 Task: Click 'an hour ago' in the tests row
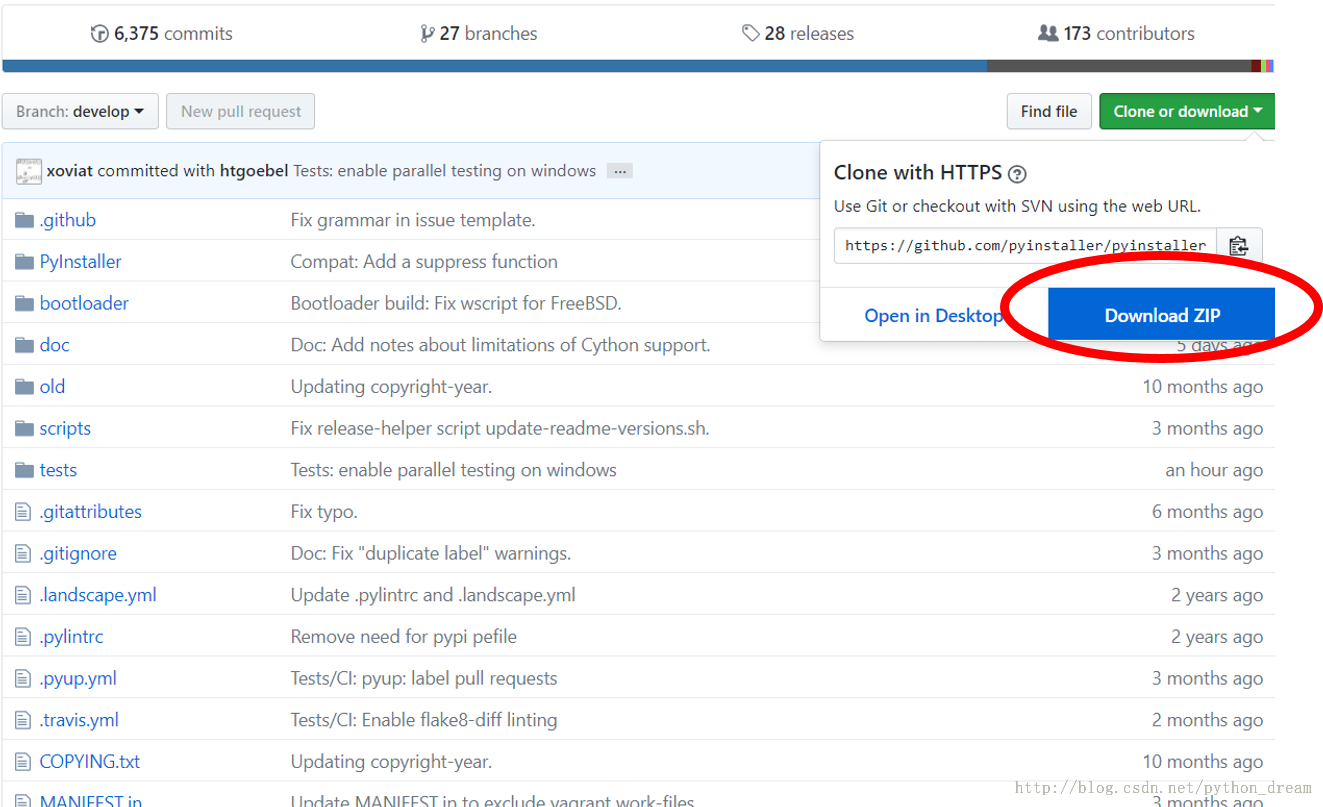pos(1214,470)
